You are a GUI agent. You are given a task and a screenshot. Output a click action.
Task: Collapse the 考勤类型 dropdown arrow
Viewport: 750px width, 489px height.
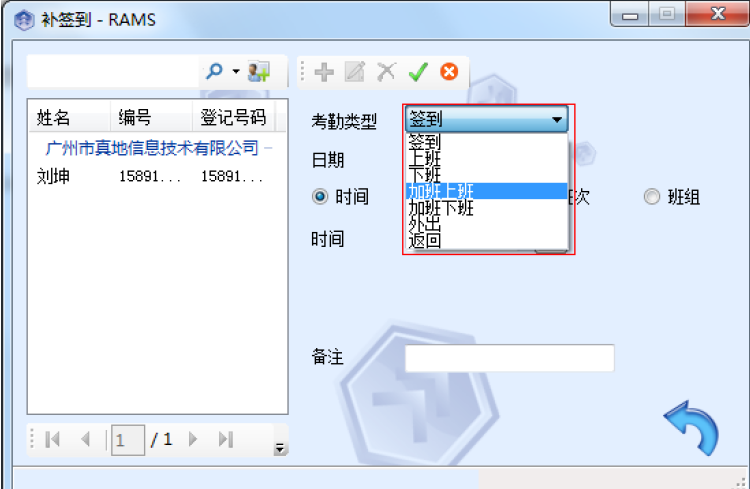[556, 120]
